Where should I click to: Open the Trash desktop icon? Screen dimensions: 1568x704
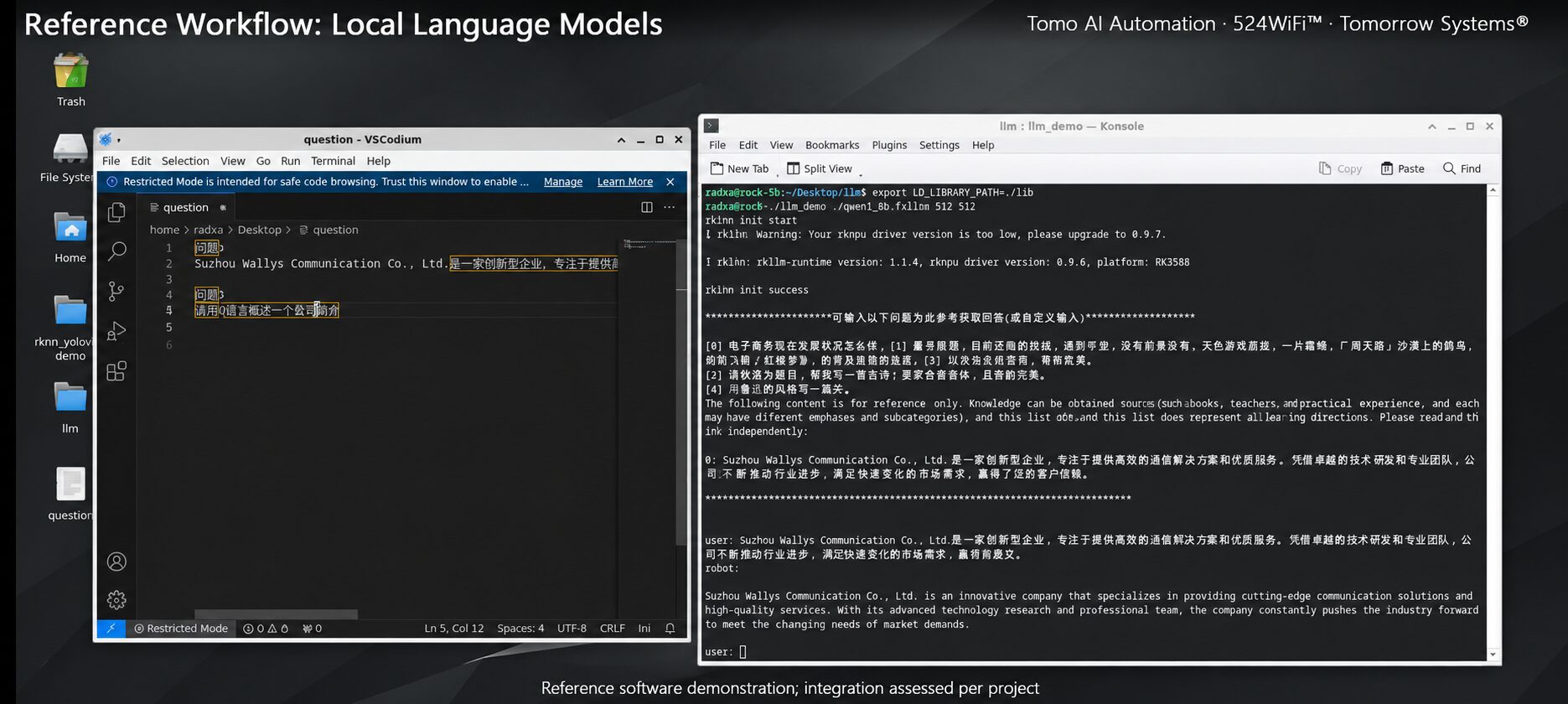71,80
